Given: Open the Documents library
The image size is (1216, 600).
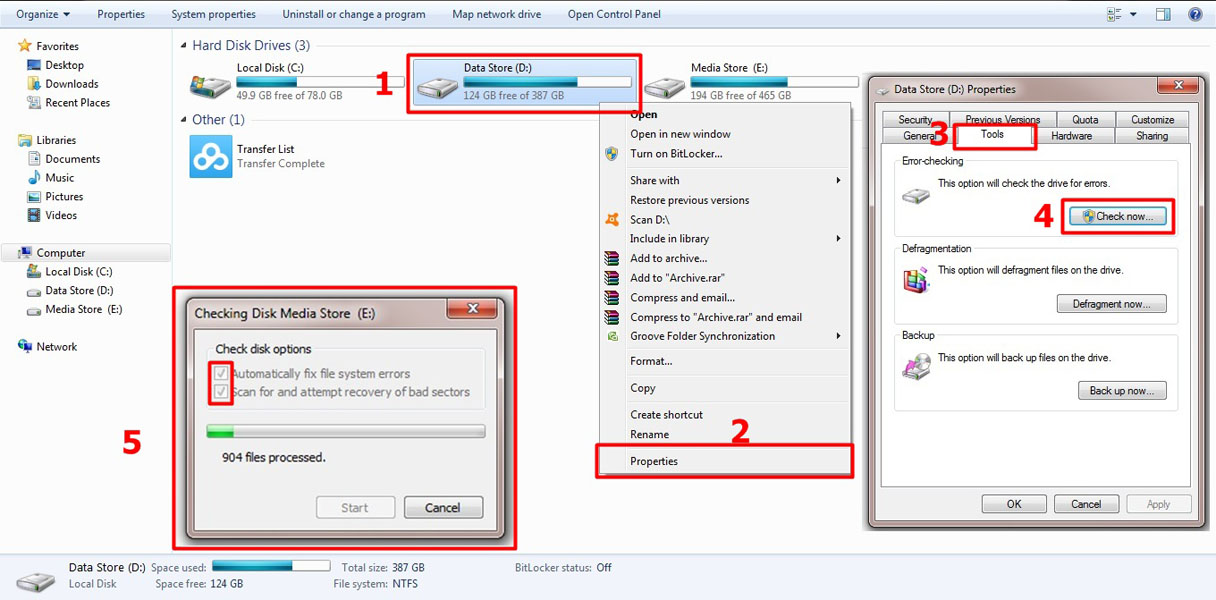Looking at the screenshot, I should [72, 159].
